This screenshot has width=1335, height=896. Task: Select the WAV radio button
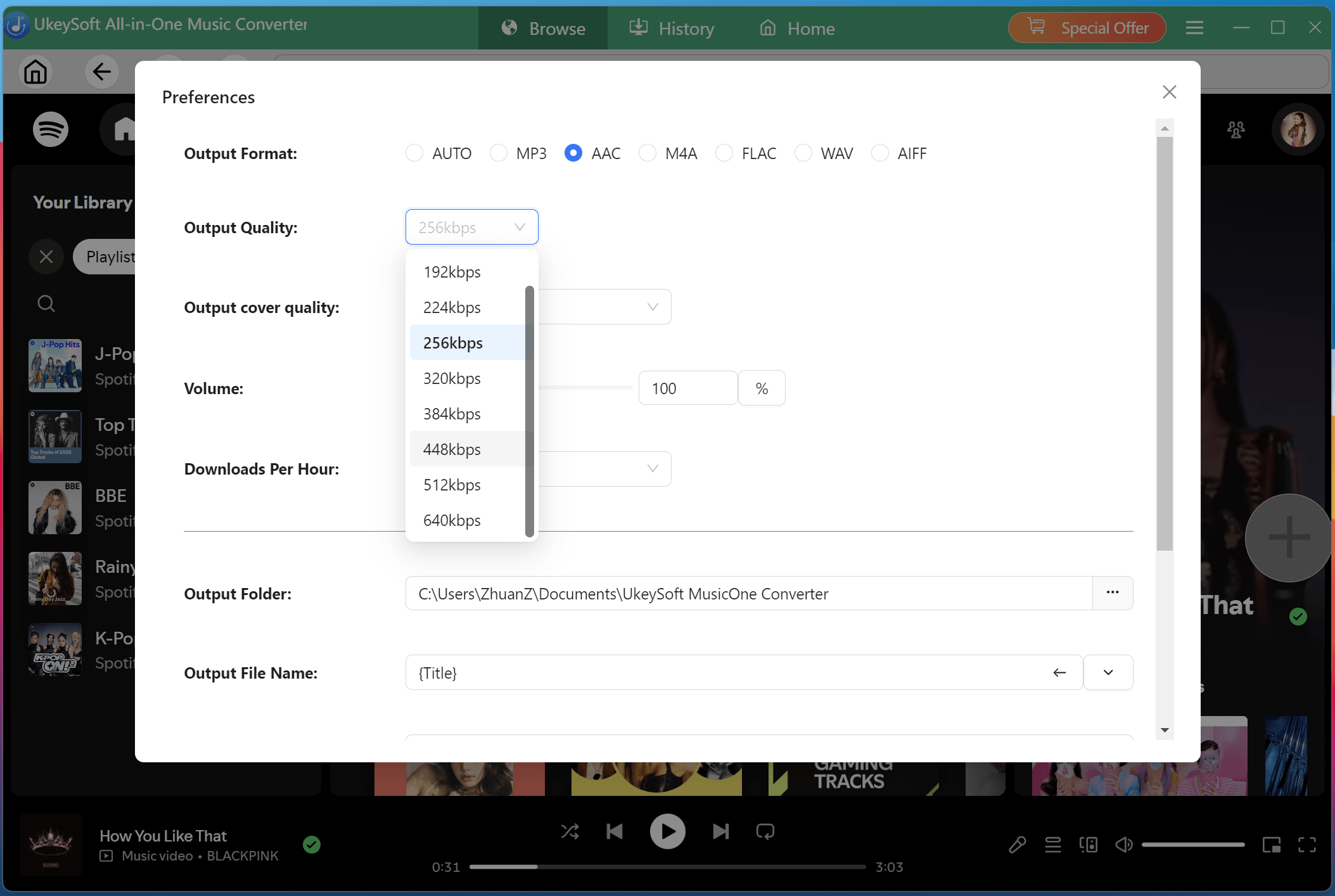coord(803,153)
